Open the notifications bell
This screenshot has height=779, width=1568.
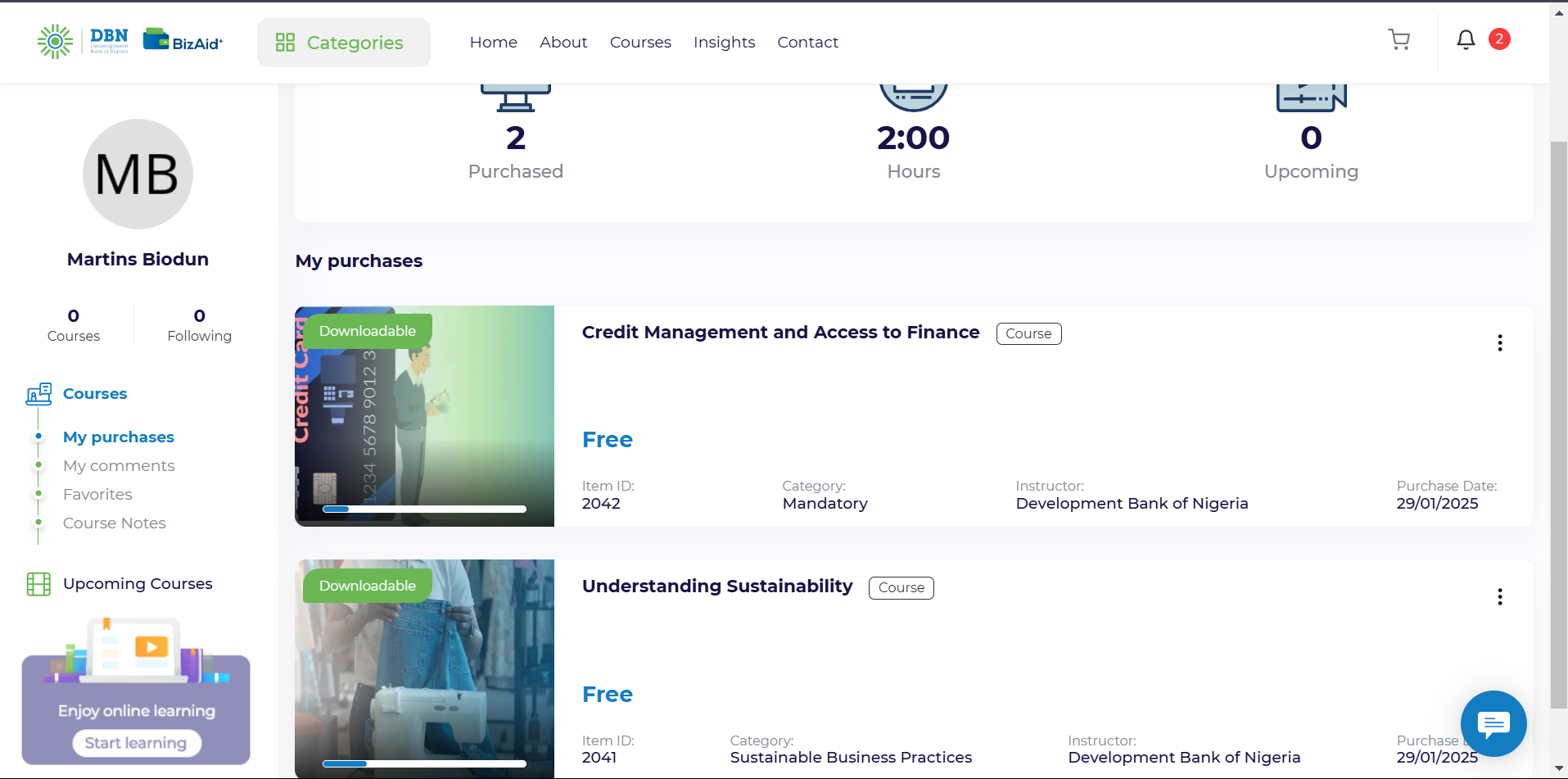coord(1466,39)
